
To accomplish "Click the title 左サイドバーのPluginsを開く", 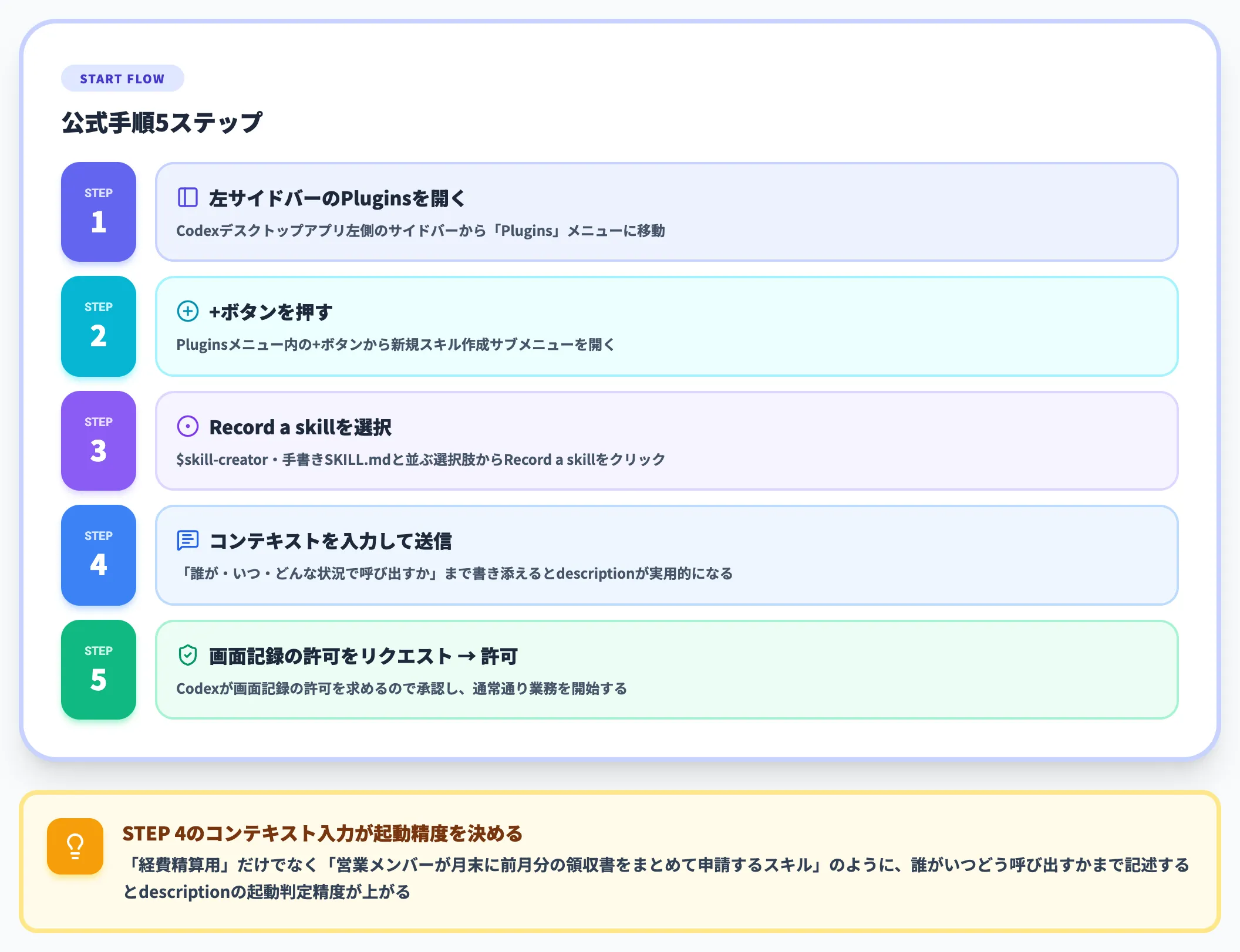I will pyautogui.click(x=337, y=198).
